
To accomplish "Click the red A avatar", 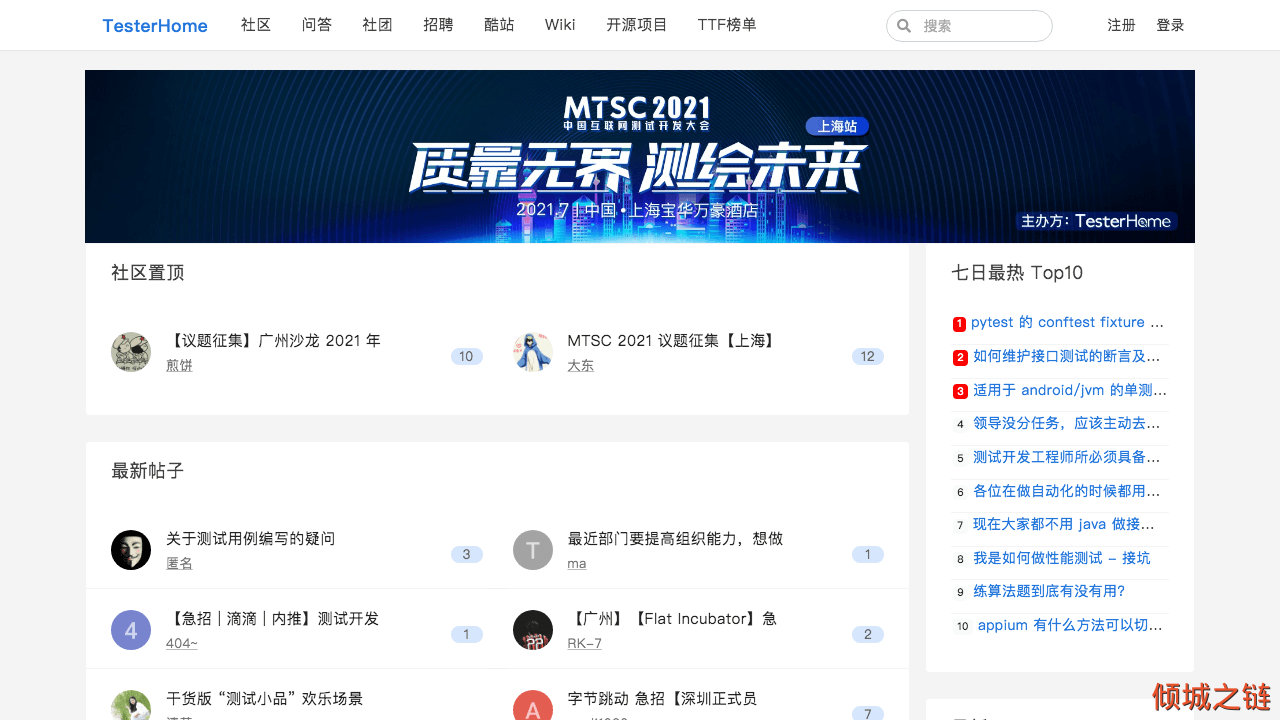I will point(533,705).
